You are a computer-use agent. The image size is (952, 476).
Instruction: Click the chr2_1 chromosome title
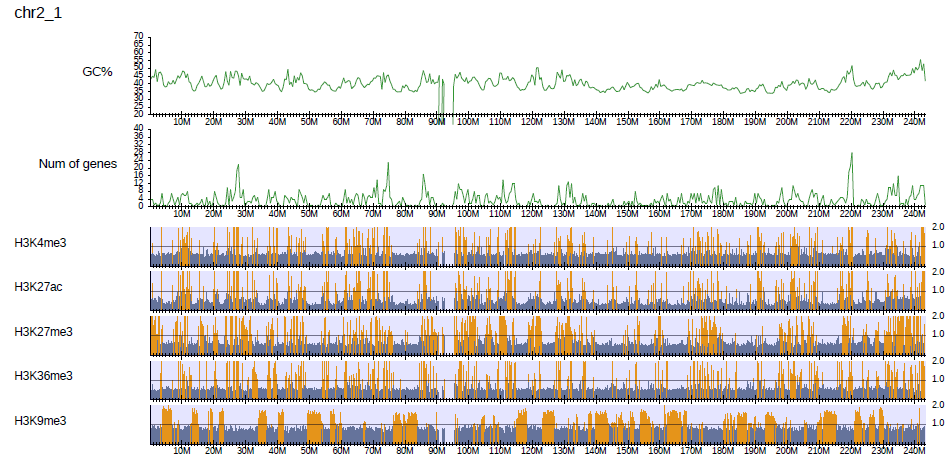(38, 13)
